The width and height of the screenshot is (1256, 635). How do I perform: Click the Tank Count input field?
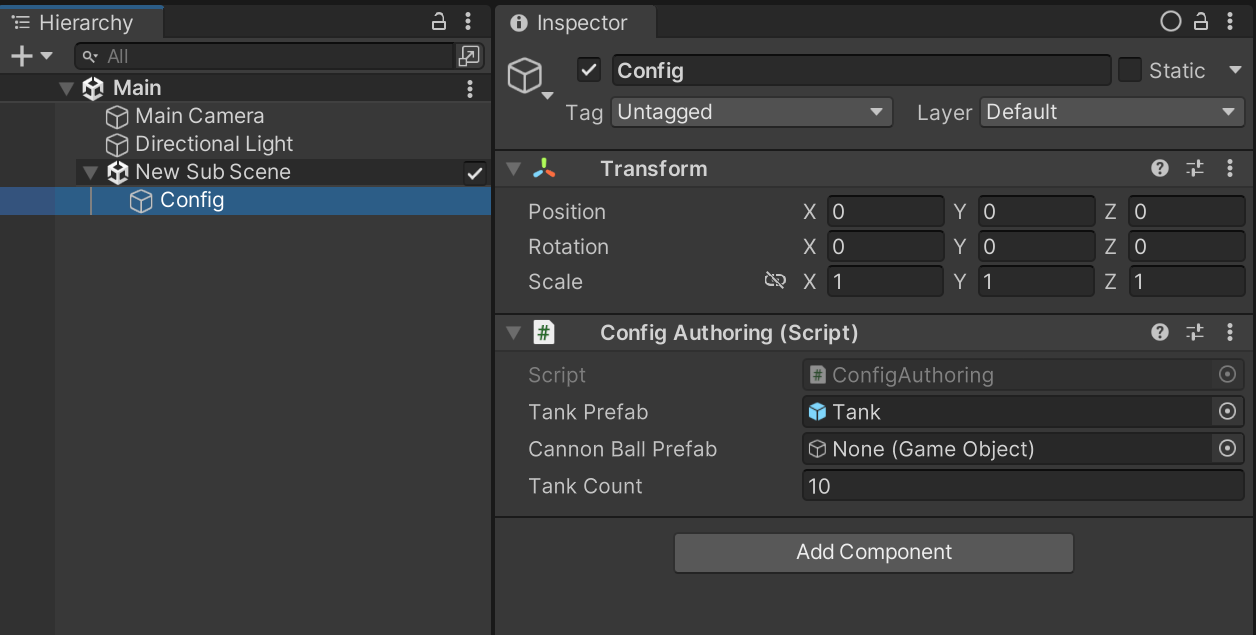click(1022, 487)
